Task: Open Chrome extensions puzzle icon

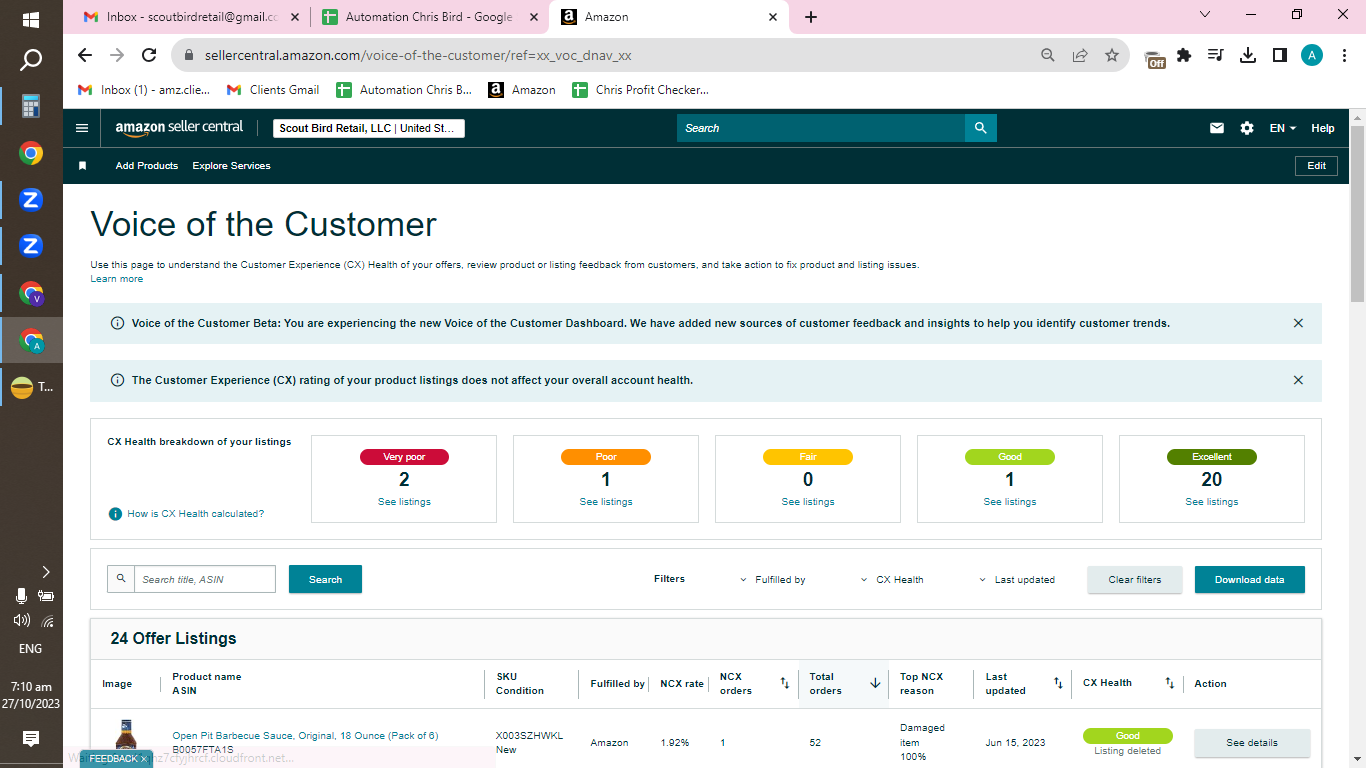Action: tap(1185, 55)
